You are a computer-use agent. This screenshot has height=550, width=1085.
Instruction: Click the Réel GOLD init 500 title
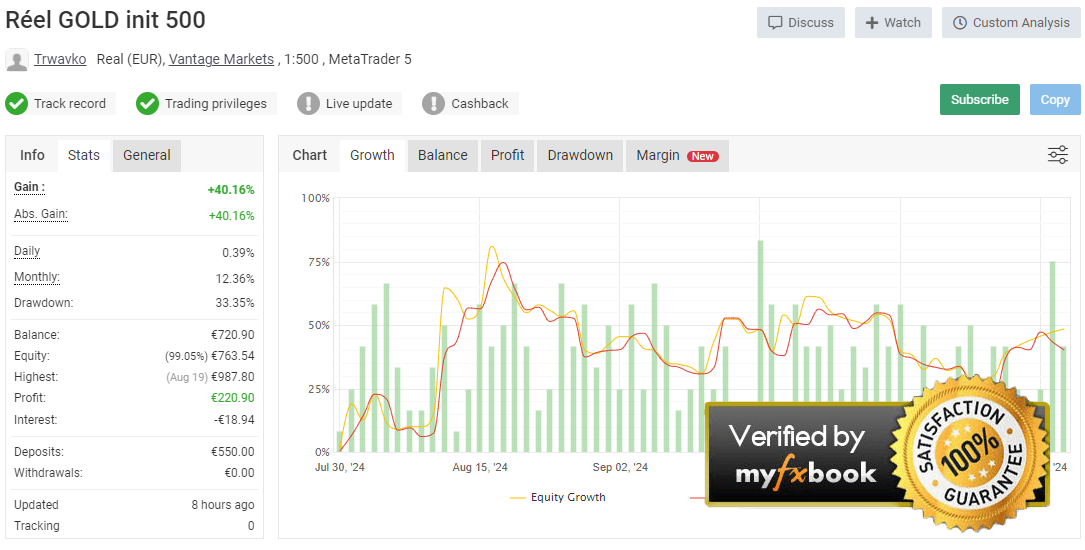[x=105, y=20]
